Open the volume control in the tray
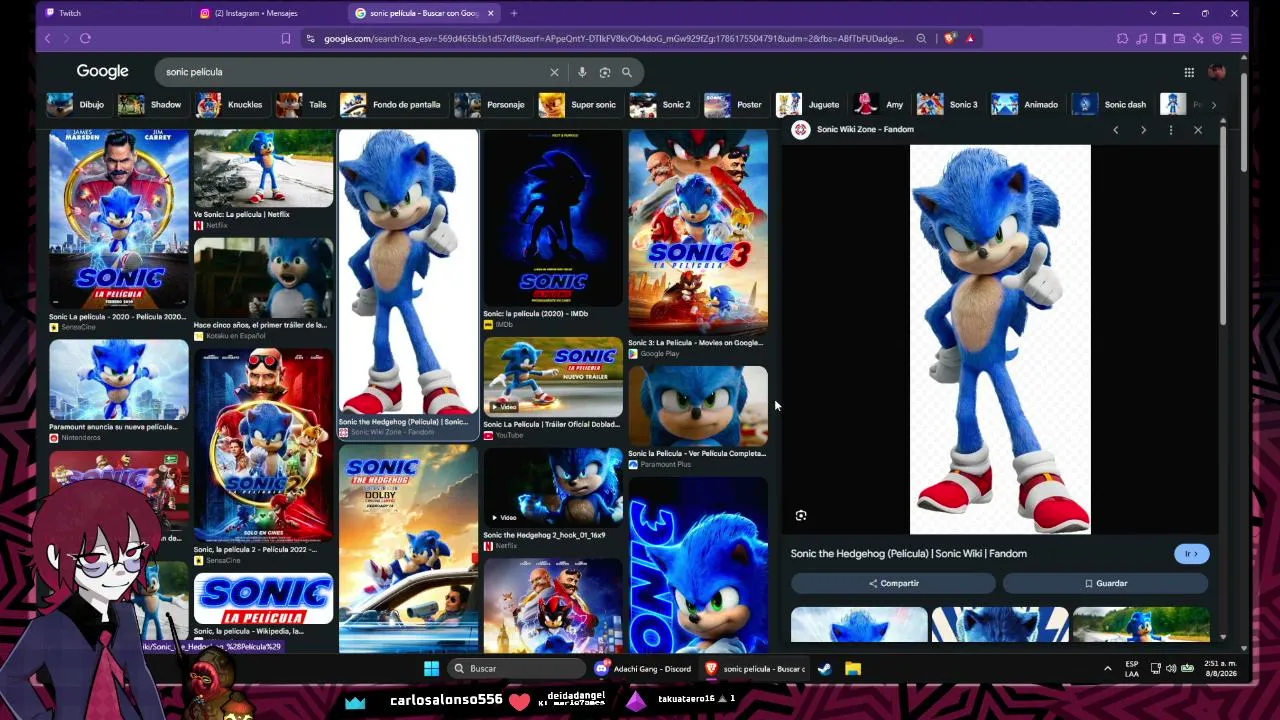Viewport: 1280px width, 720px height. click(x=1171, y=668)
